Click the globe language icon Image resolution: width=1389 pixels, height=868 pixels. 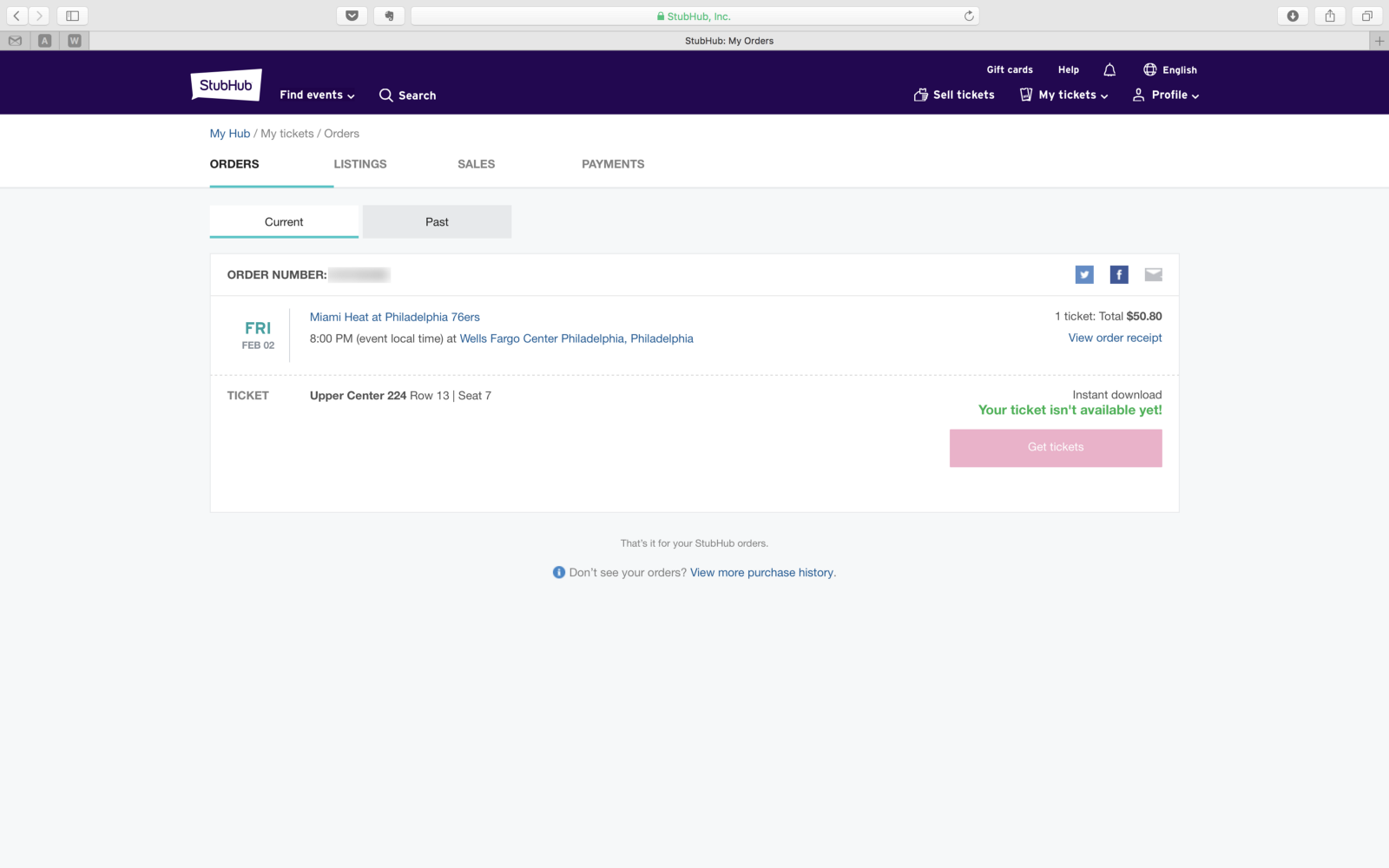[1149, 69]
